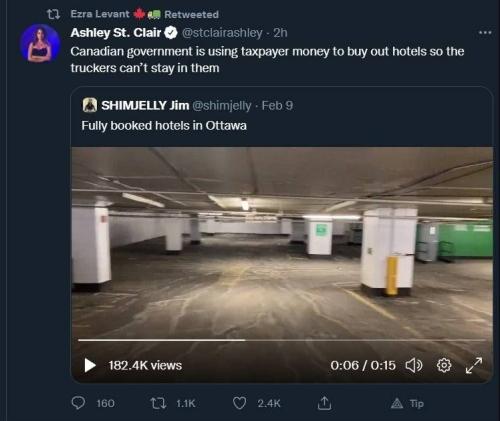The image size is (500, 421).
Task: Click the Tip triangle icon
Action: 397,403
